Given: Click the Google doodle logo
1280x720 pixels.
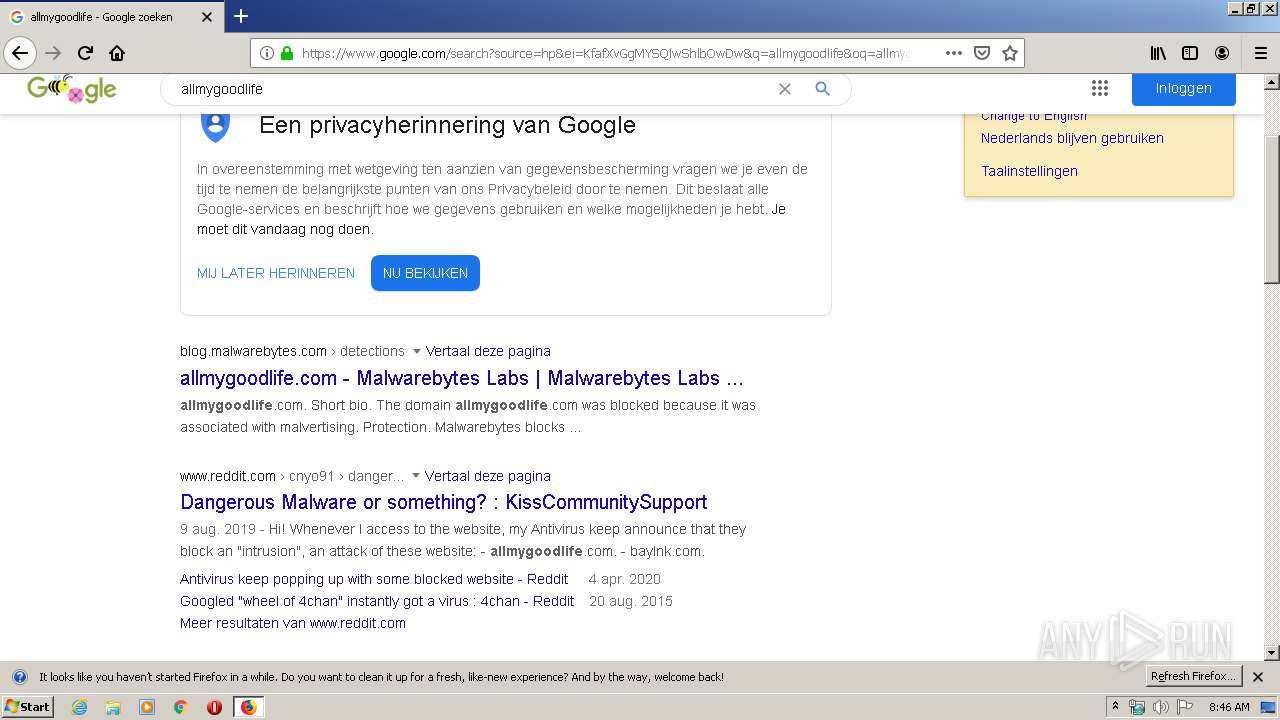Looking at the screenshot, I should click(x=71, y=89).
